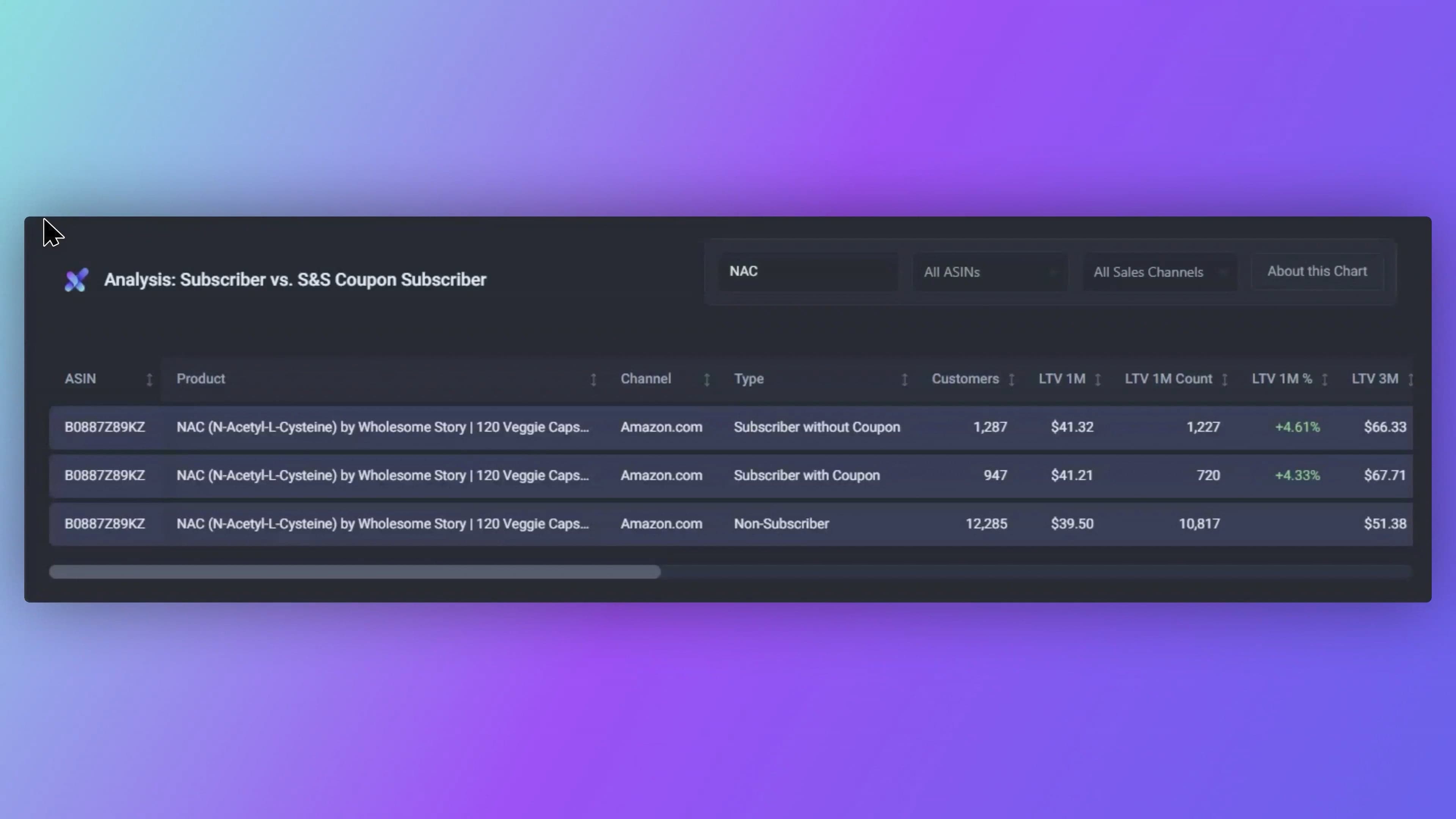Click the customers value 1,287

(x=990, y=427)
